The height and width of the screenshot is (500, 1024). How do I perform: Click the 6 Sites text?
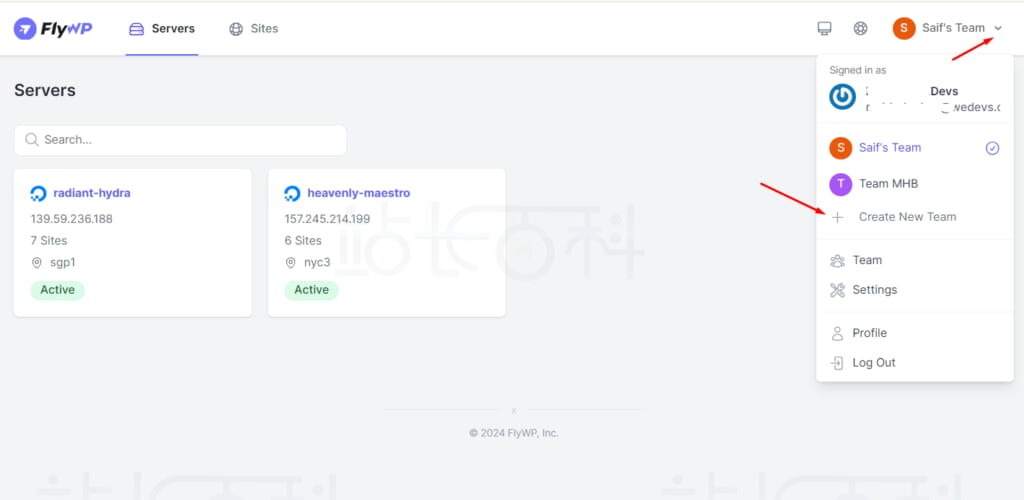pos(303,241)
